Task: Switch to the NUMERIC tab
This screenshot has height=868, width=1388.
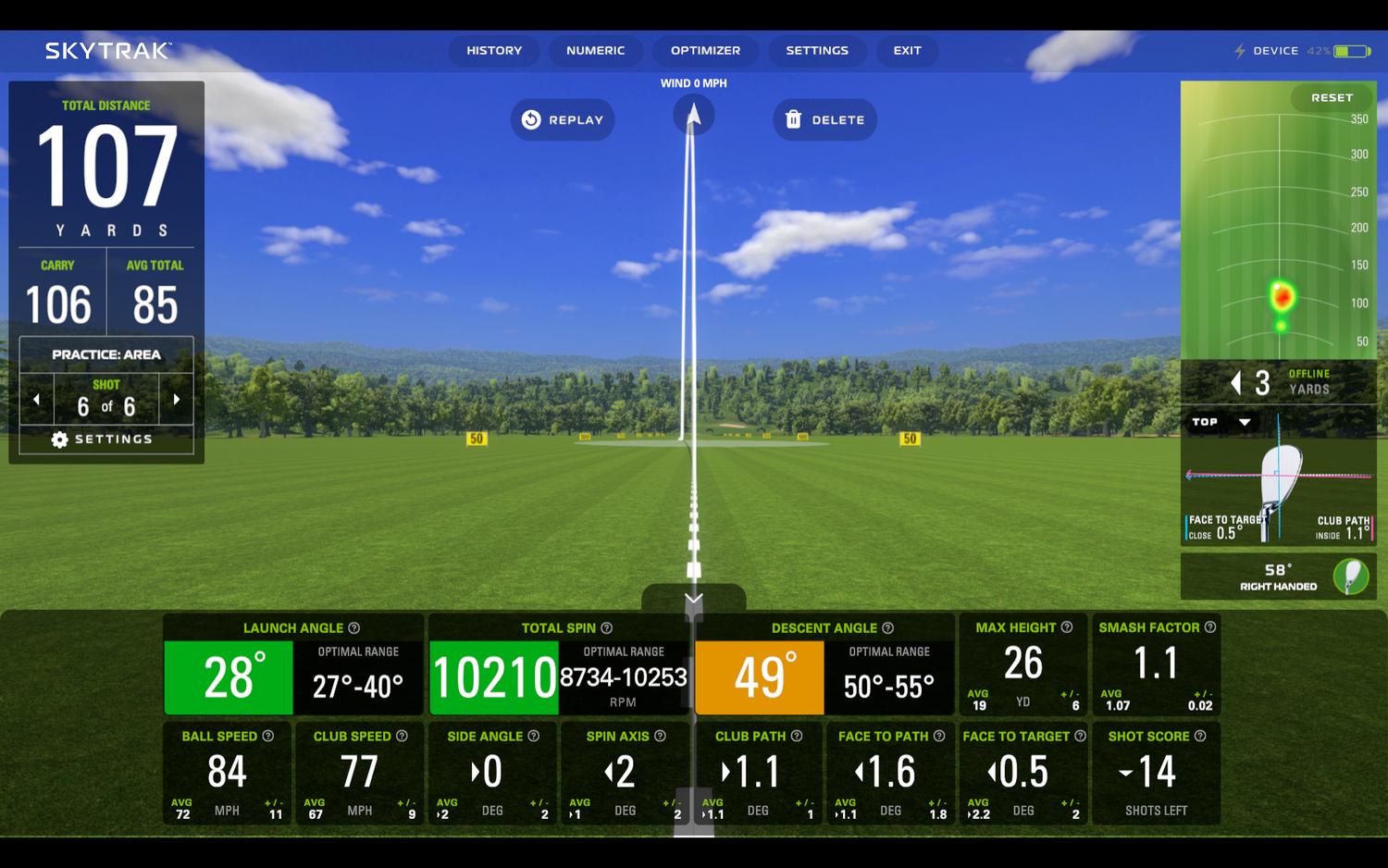Action: click(596, 51)
